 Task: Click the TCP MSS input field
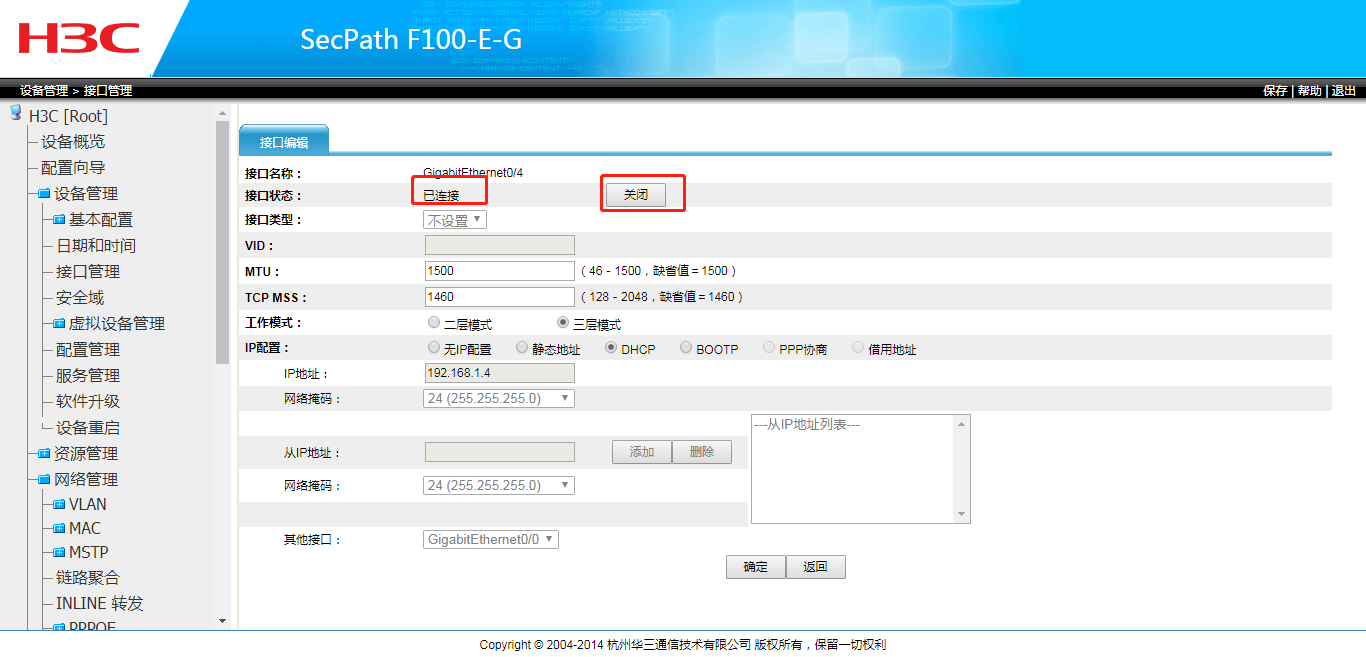(500, 297)
